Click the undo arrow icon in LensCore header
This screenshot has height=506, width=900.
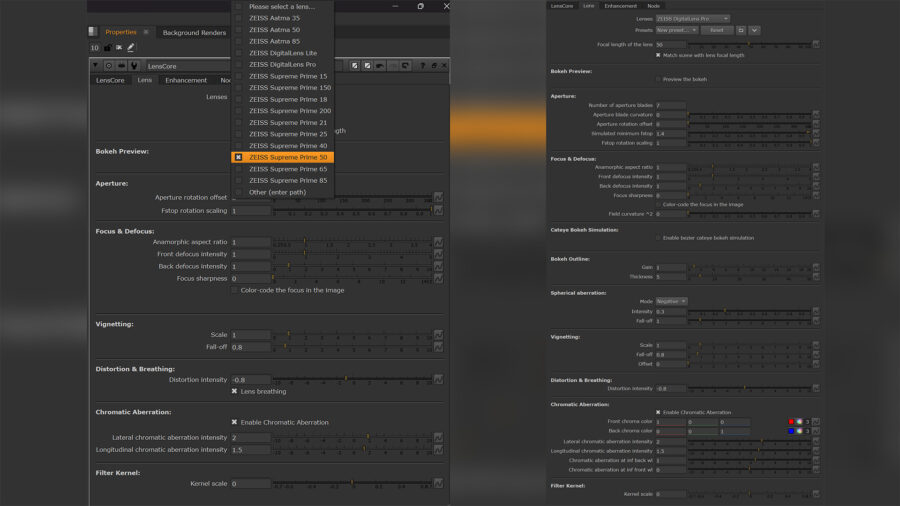point(380,66)
